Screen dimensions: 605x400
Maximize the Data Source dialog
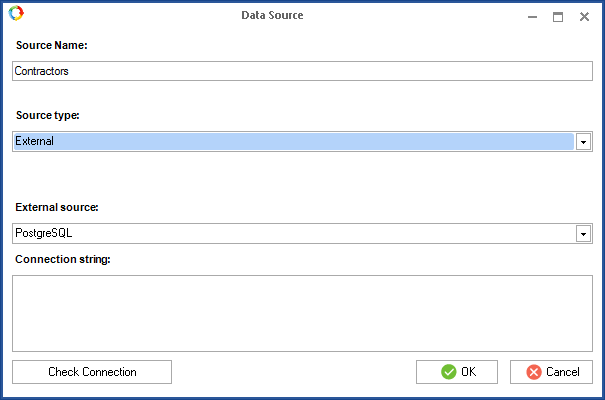[x=558, y=17]
